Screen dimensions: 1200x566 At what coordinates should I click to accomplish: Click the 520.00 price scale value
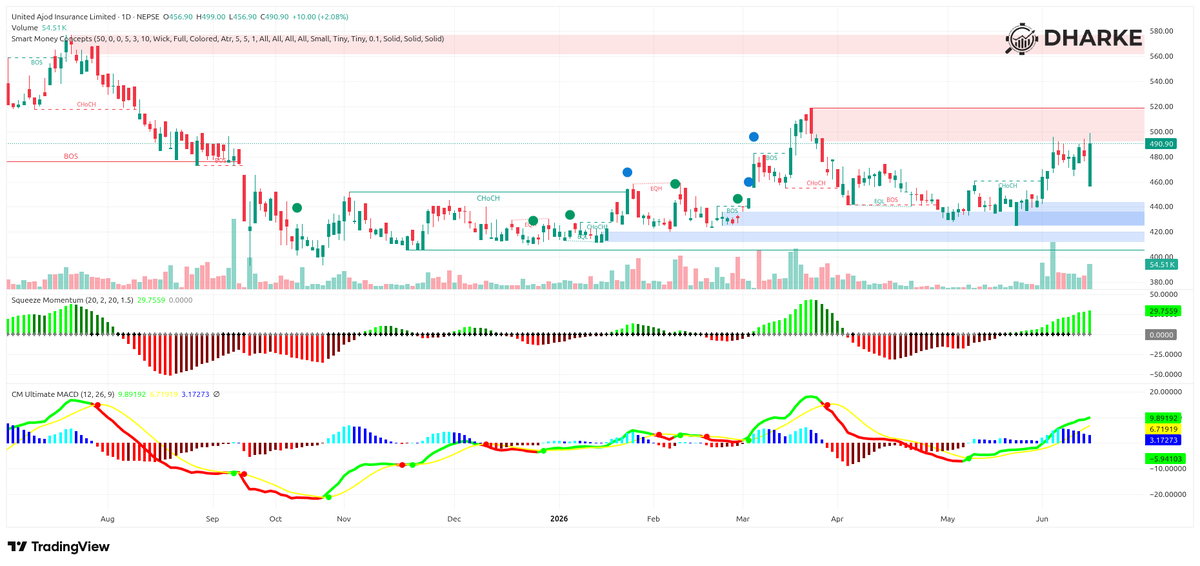tap(1161, 107)
